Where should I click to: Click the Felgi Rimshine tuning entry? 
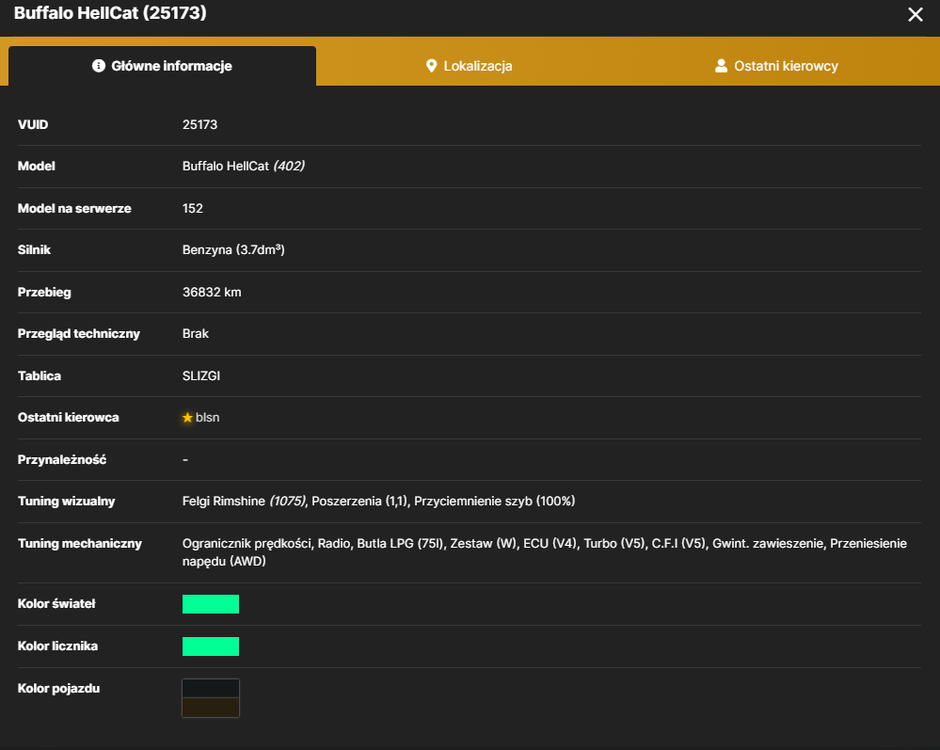tap(245, 501)
